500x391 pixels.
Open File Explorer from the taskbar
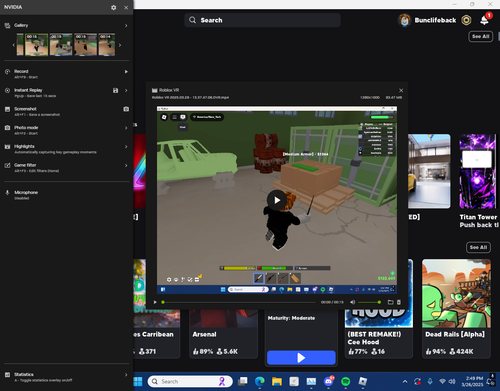(277, 381)
